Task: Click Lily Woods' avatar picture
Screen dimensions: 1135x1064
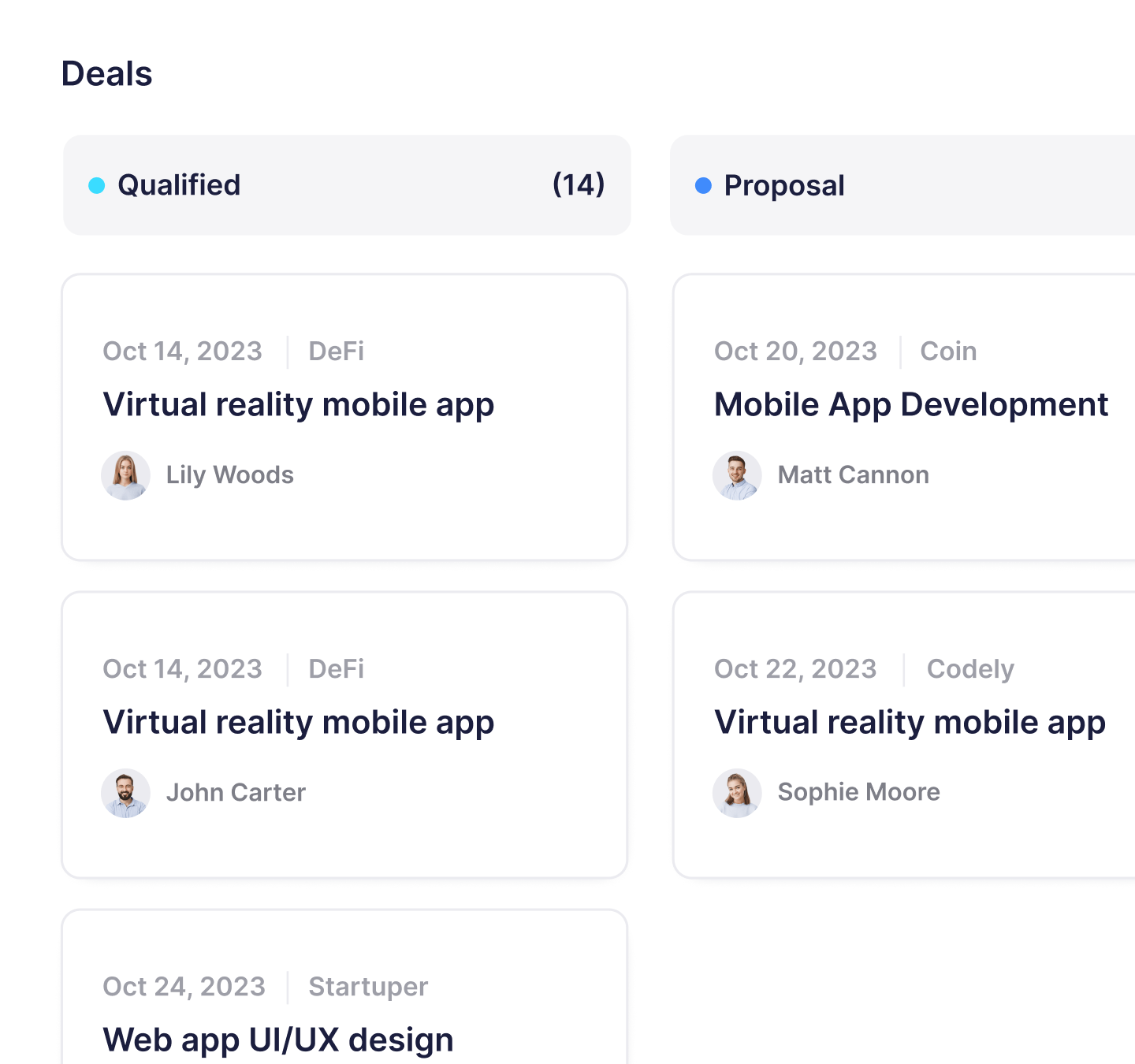Action: [125, 475]
